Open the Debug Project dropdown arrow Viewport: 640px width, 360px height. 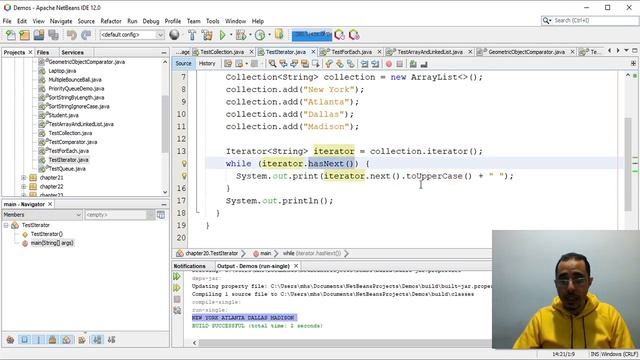(x=250, y=35)
